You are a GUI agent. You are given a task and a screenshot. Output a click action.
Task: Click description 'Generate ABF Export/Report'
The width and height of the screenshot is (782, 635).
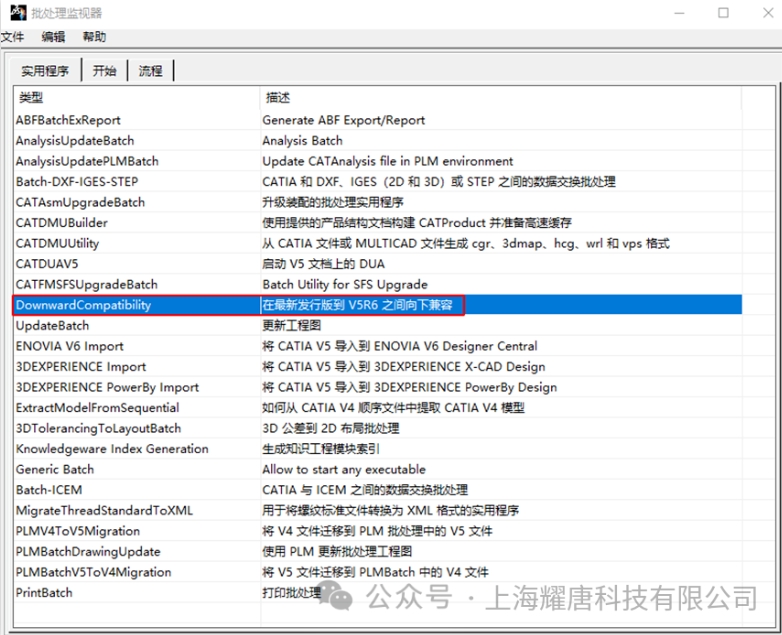pyautogui.click(x=344, y=120)
